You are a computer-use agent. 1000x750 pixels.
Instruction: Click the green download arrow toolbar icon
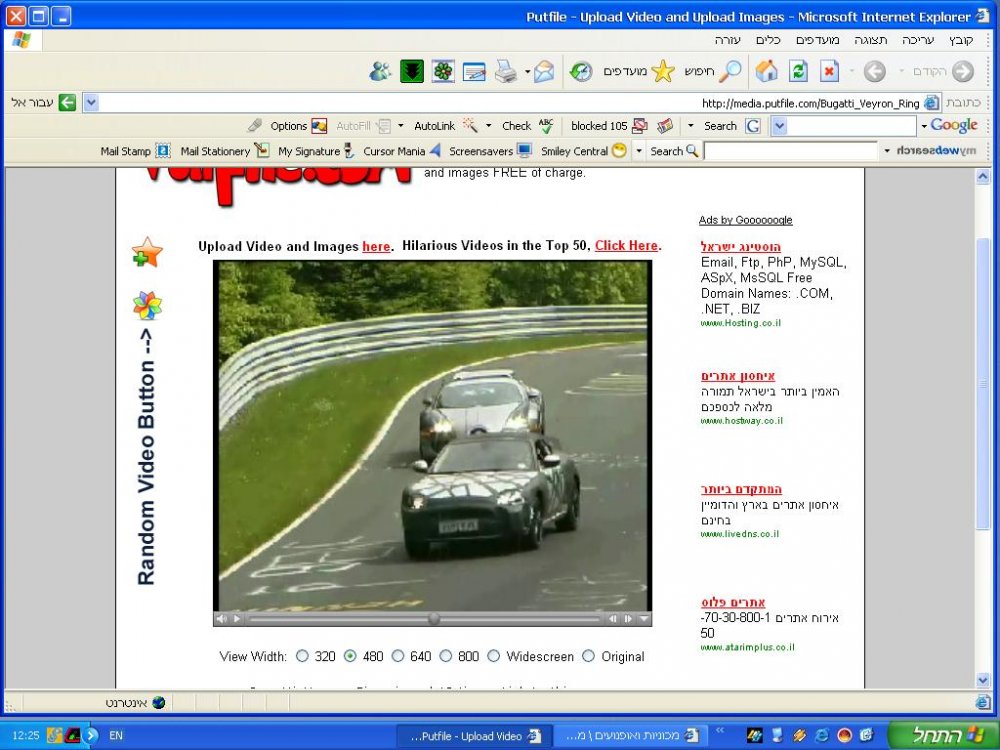tap(411, 71)
